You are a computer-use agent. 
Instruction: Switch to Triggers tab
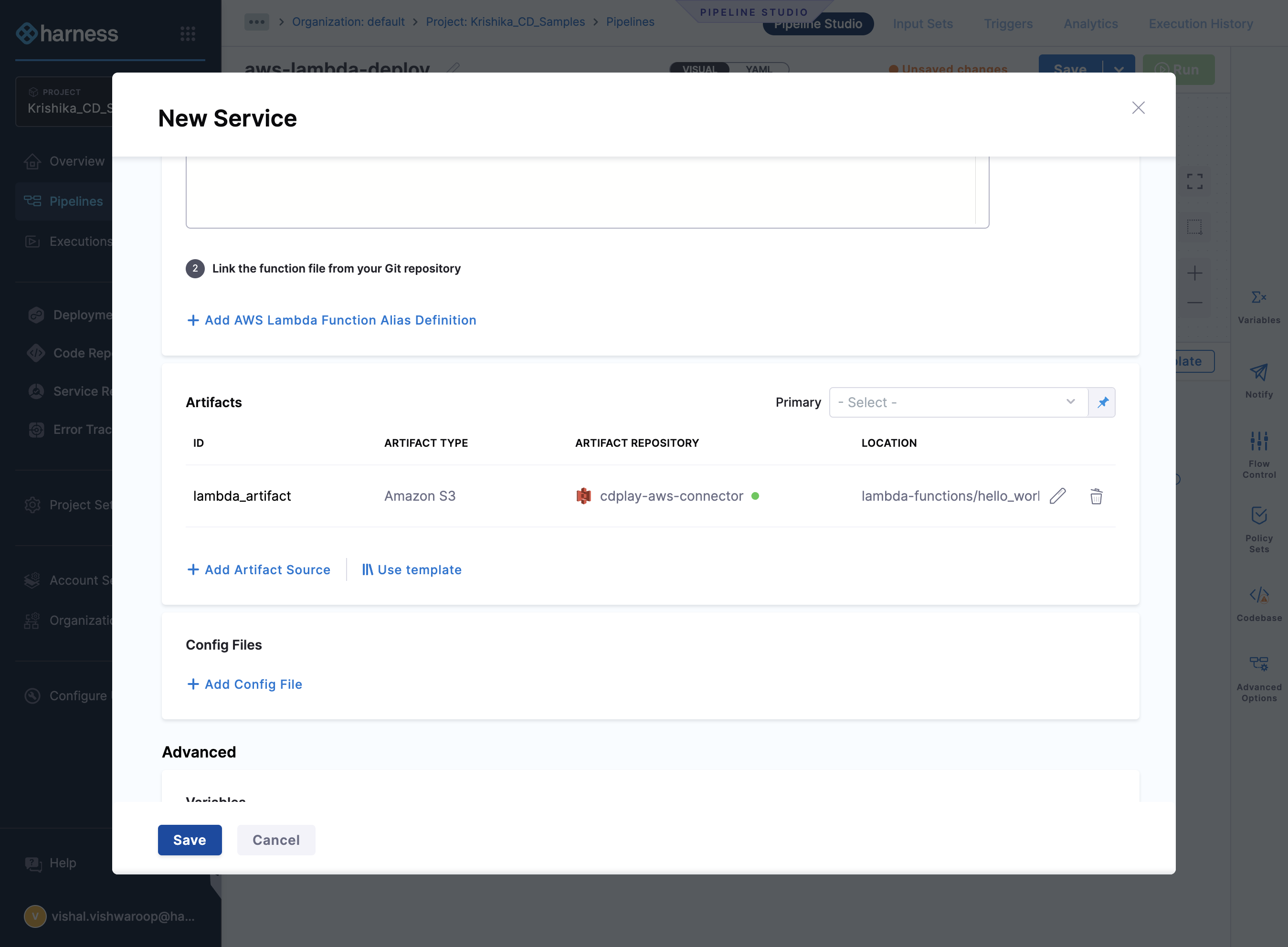coord(1008,23)
